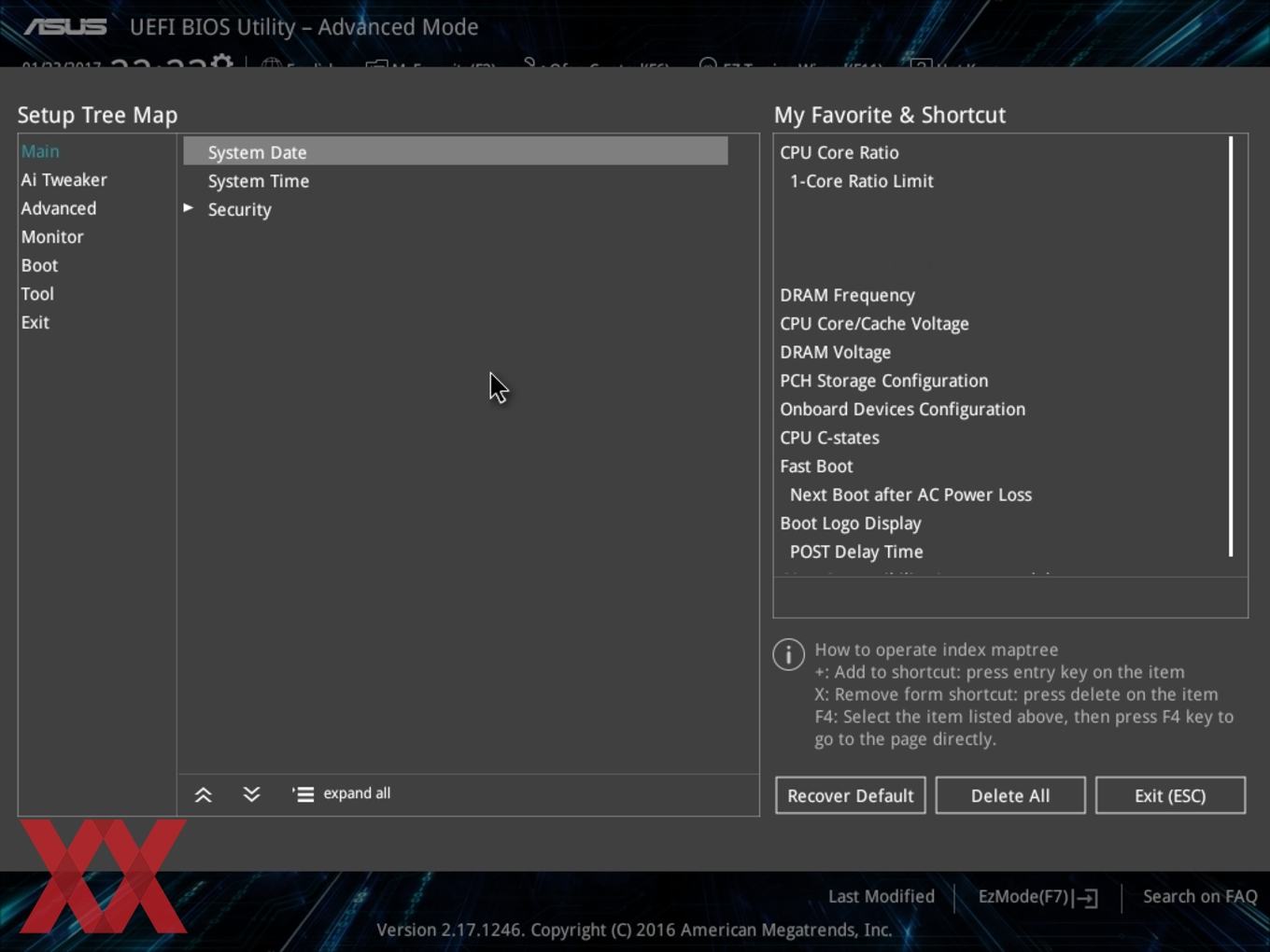The height and width of the screenshot is (952, 1270).
Task: Select the Security tree entry
Action: point(240,210)
